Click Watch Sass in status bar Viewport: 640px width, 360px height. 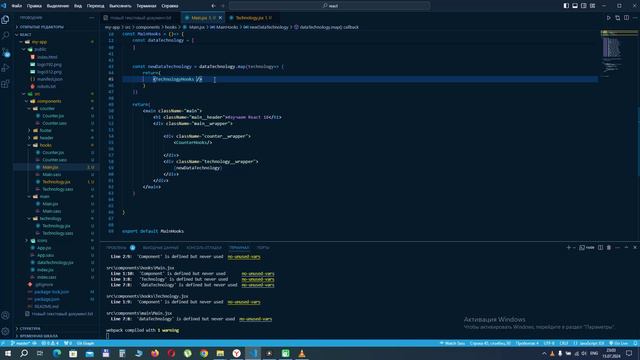452,343
